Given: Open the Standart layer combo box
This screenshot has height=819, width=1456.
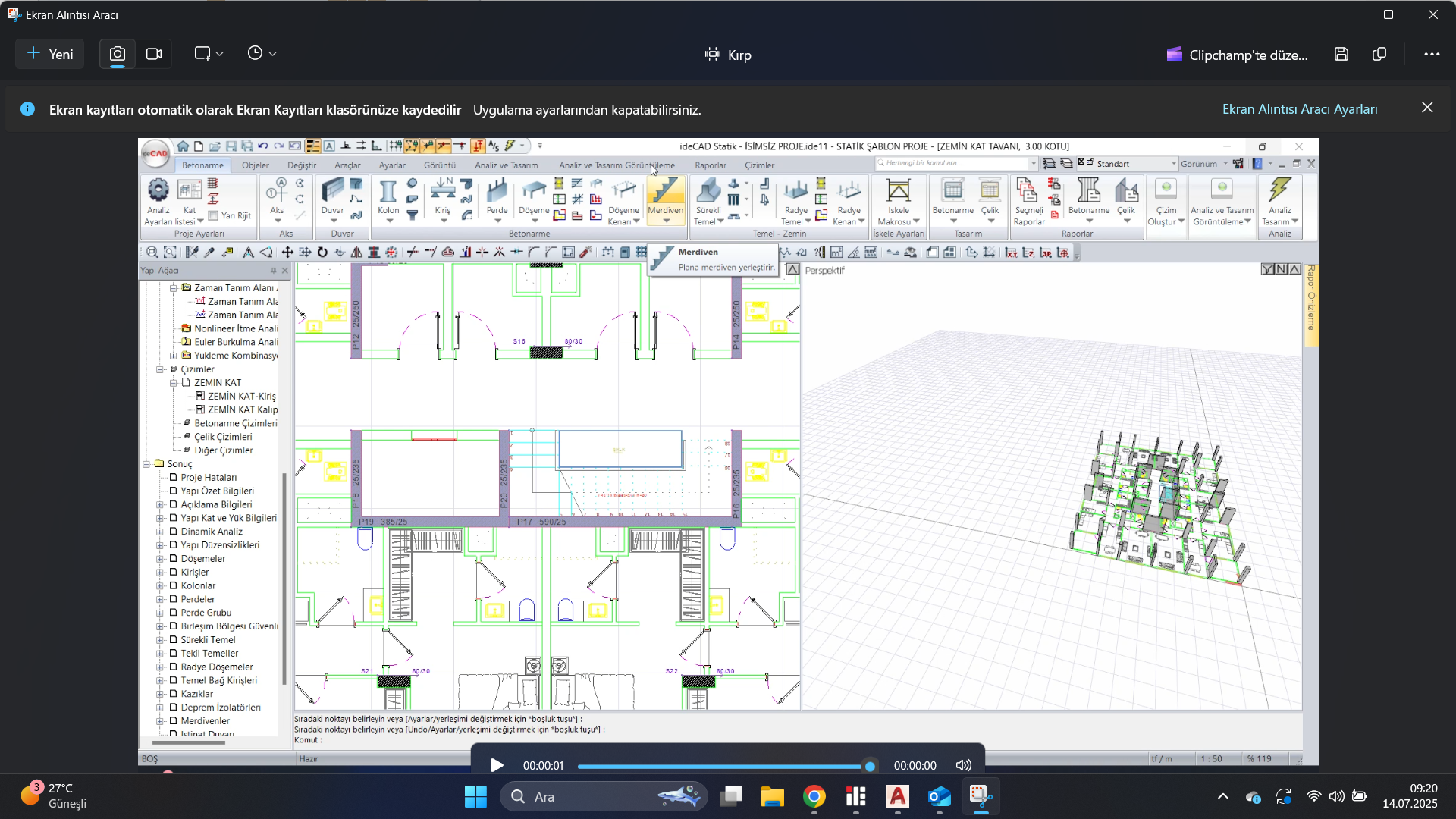Looking at the screenshot, I should (1128, 164).
